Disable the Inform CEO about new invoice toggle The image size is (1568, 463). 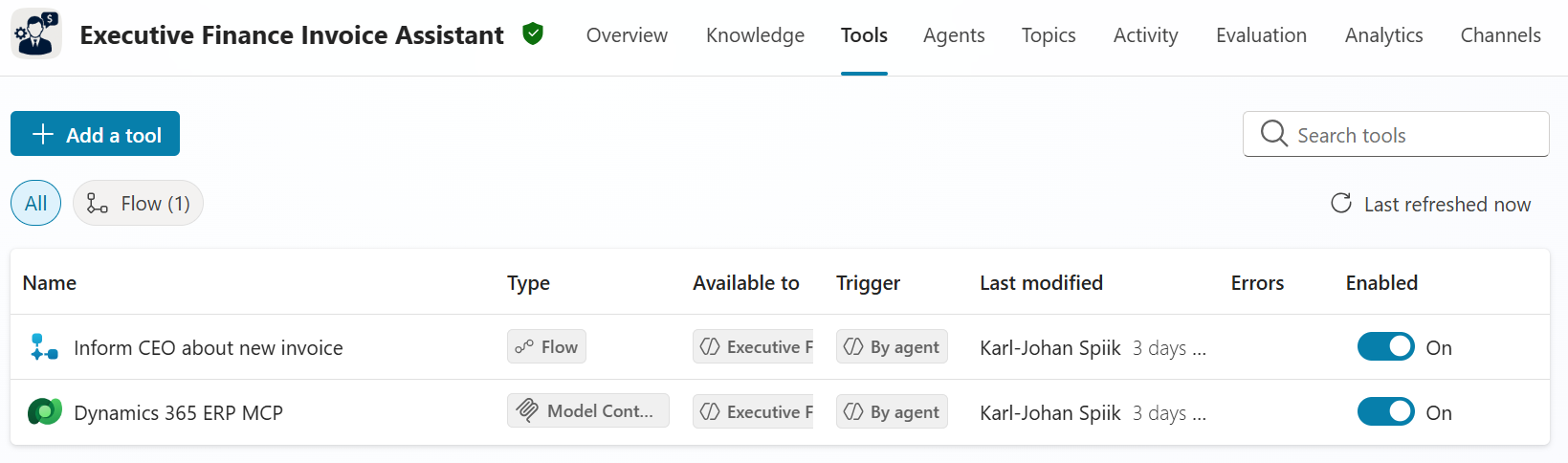pos(1385,347)
